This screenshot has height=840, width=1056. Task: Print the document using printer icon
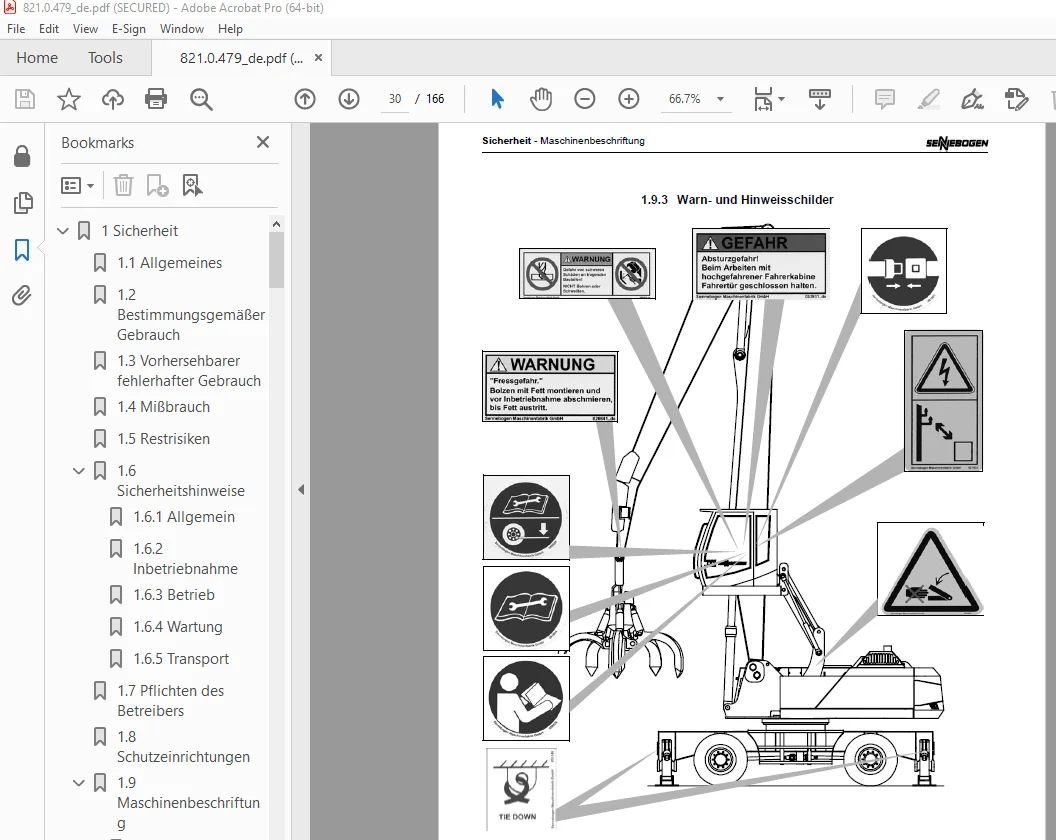tap(156, 99)
